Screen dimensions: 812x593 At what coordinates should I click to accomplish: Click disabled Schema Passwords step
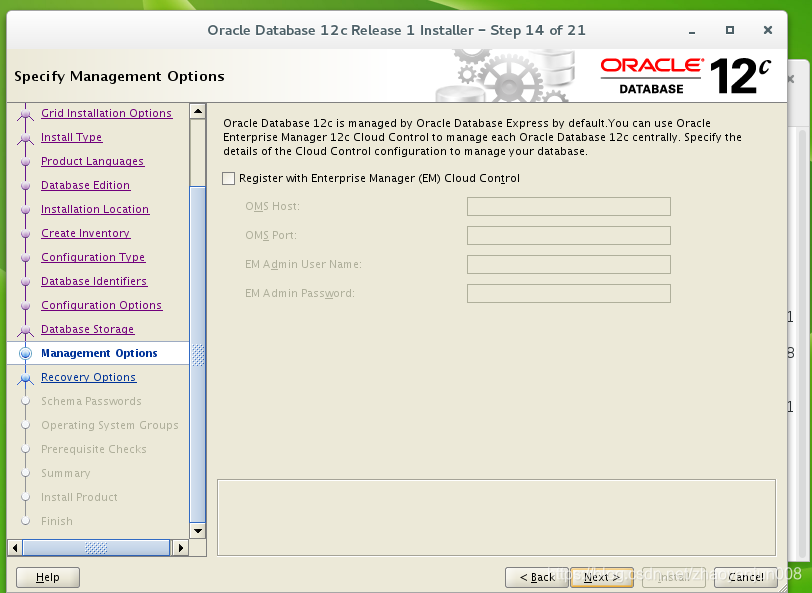click(91, 401)
